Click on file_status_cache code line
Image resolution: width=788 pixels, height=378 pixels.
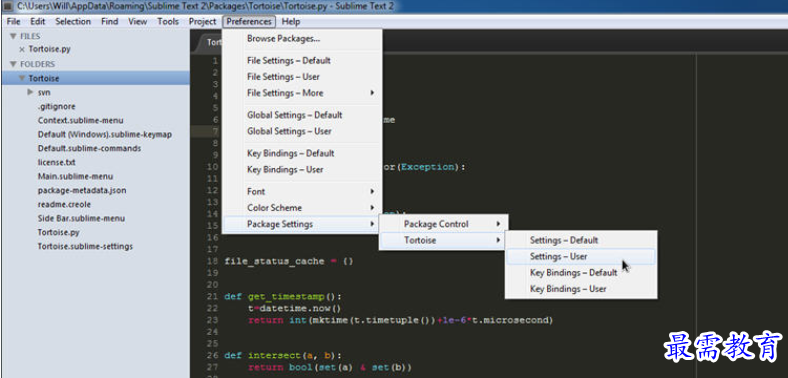tap(289, 261)
